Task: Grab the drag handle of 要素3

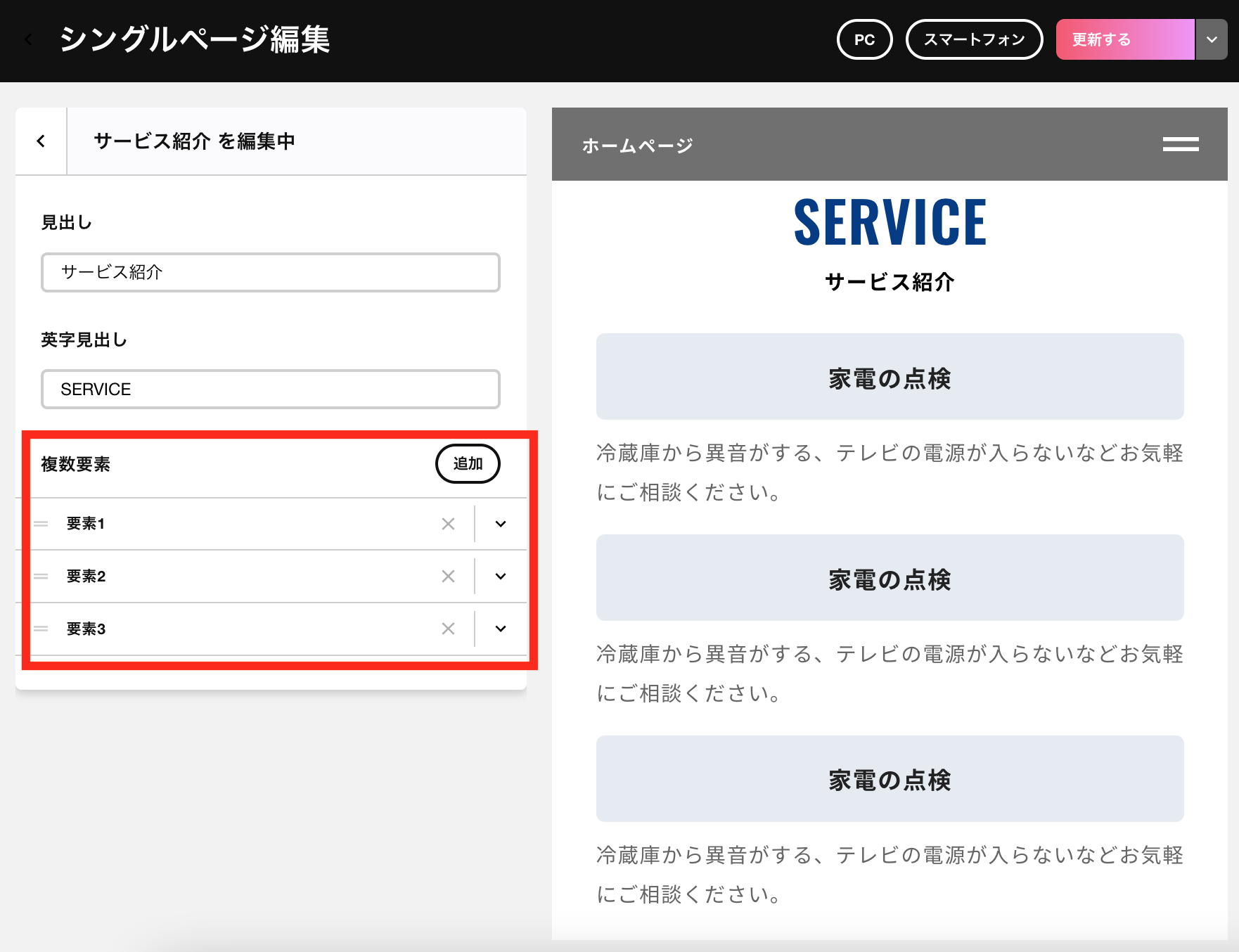Action: tap(41, 629)
